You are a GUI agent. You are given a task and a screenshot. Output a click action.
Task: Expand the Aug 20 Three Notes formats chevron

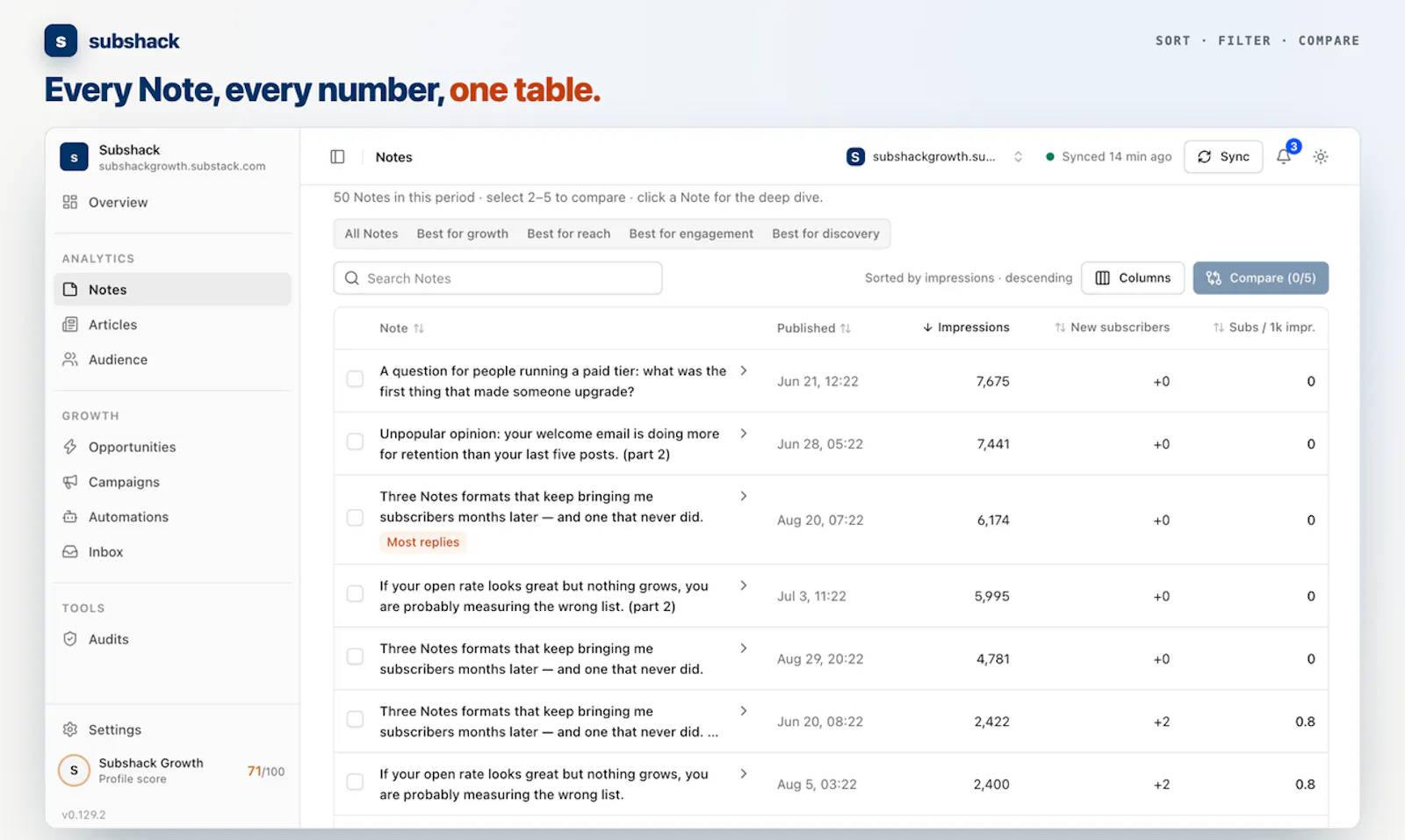tap(744, 497)
